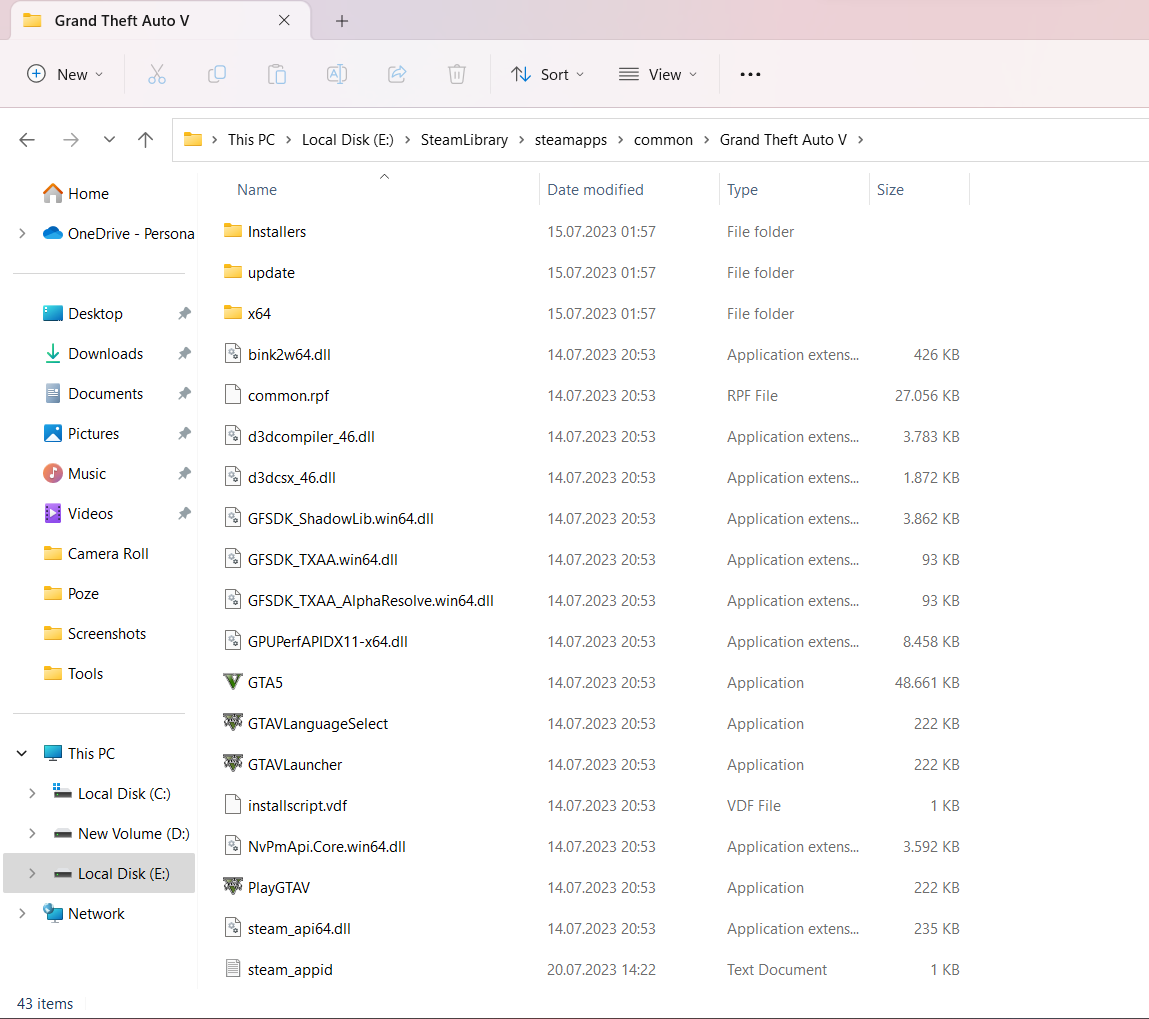Image resolution: width=1149 pixels, height=1019 pixels.
Task: Open the See more ellipsis menu
Action: point(750,74)
